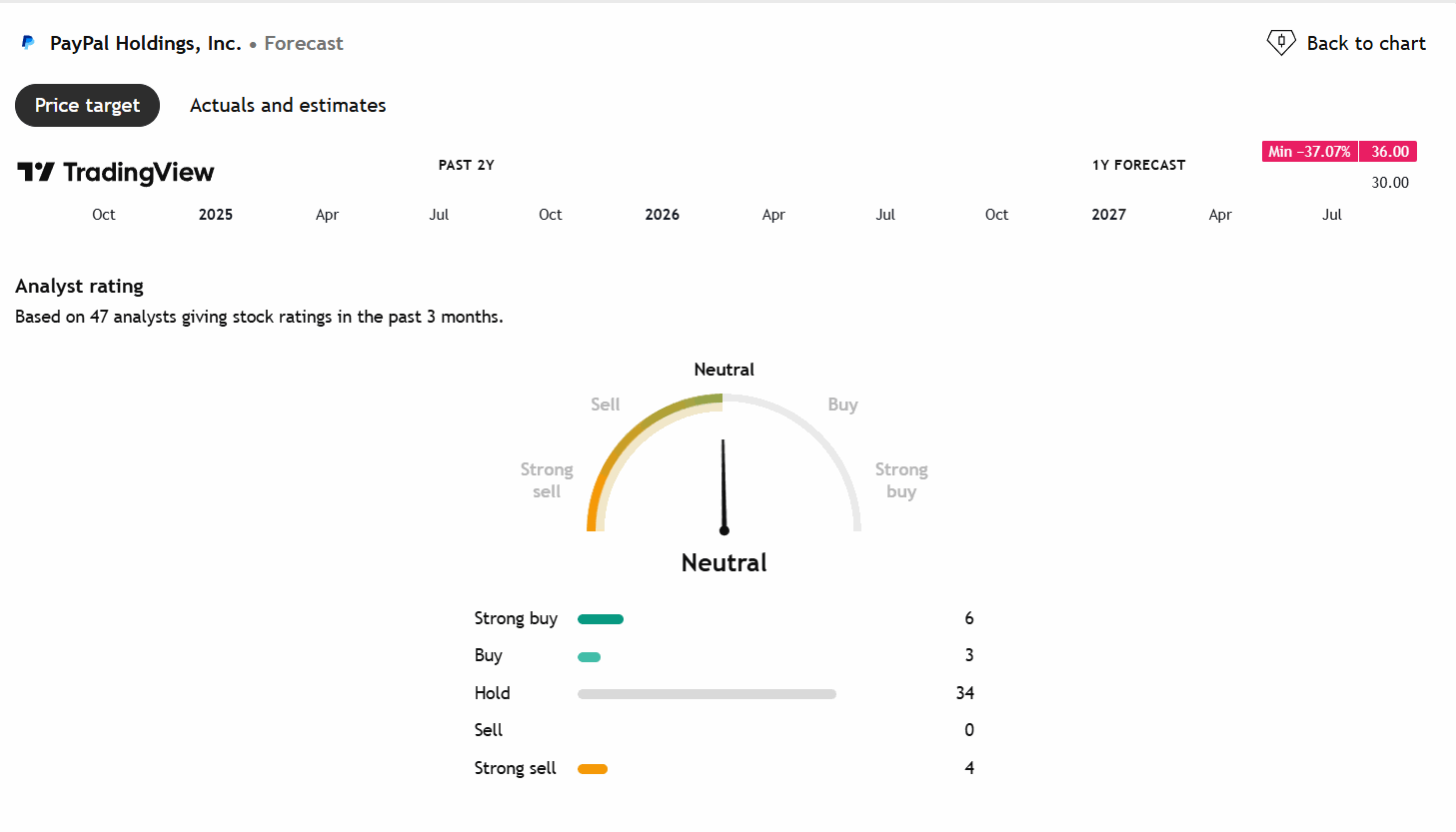The height and width of the screenshot is (832, 1456).
Task: Click the Strong buy count 6
Action: click(x=969, y=618)
